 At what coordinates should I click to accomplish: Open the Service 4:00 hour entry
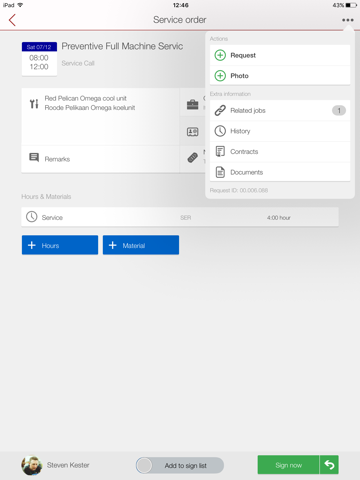(x=180, y=217)
